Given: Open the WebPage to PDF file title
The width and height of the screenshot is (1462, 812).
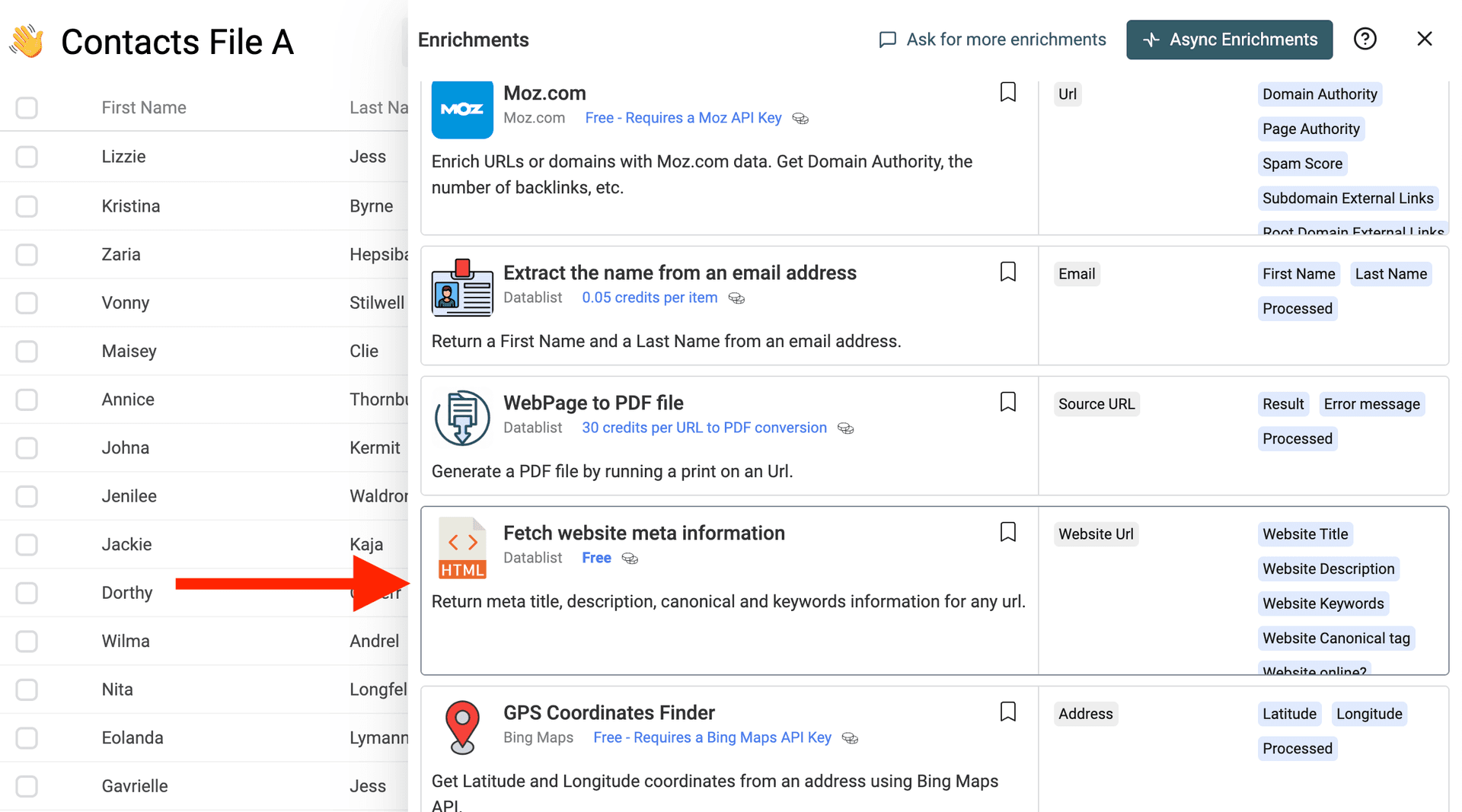Looking at the screenshot, I should [593, 403].
